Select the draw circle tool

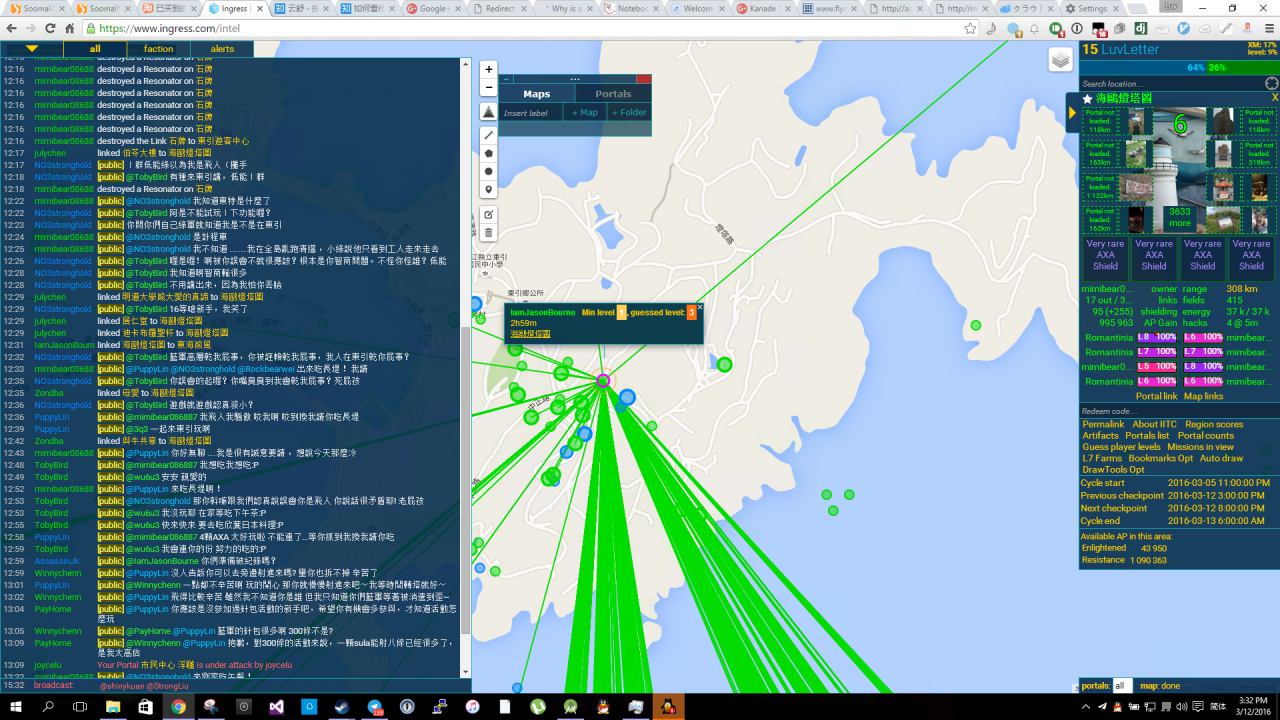tap(489, 171)
